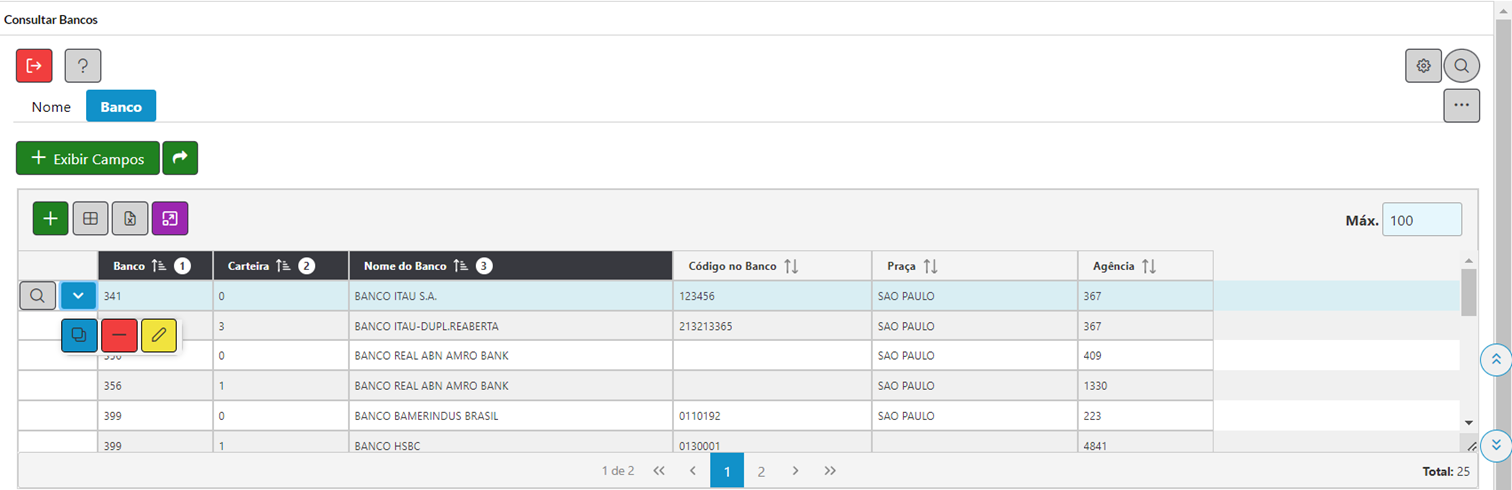Open the three-dots more options menu
1512x490 pixels.
(x=1461, y=105)
